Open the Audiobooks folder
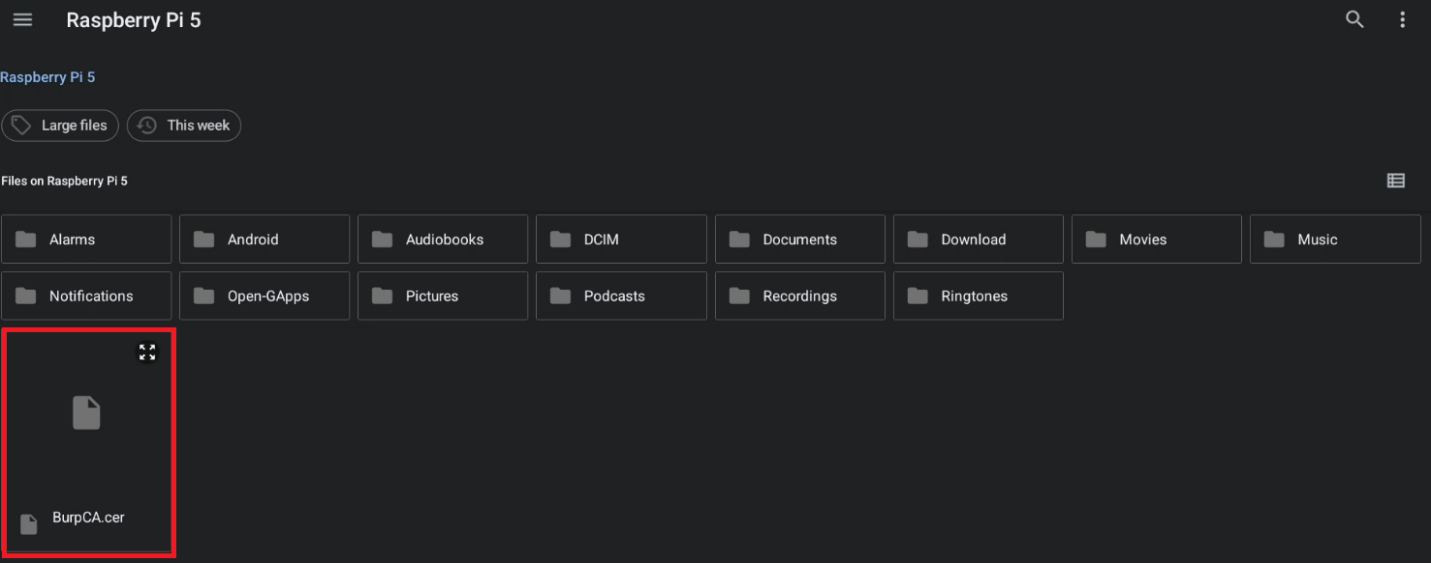The width and height of the screenshot is (1431, 563). point(443,240)
